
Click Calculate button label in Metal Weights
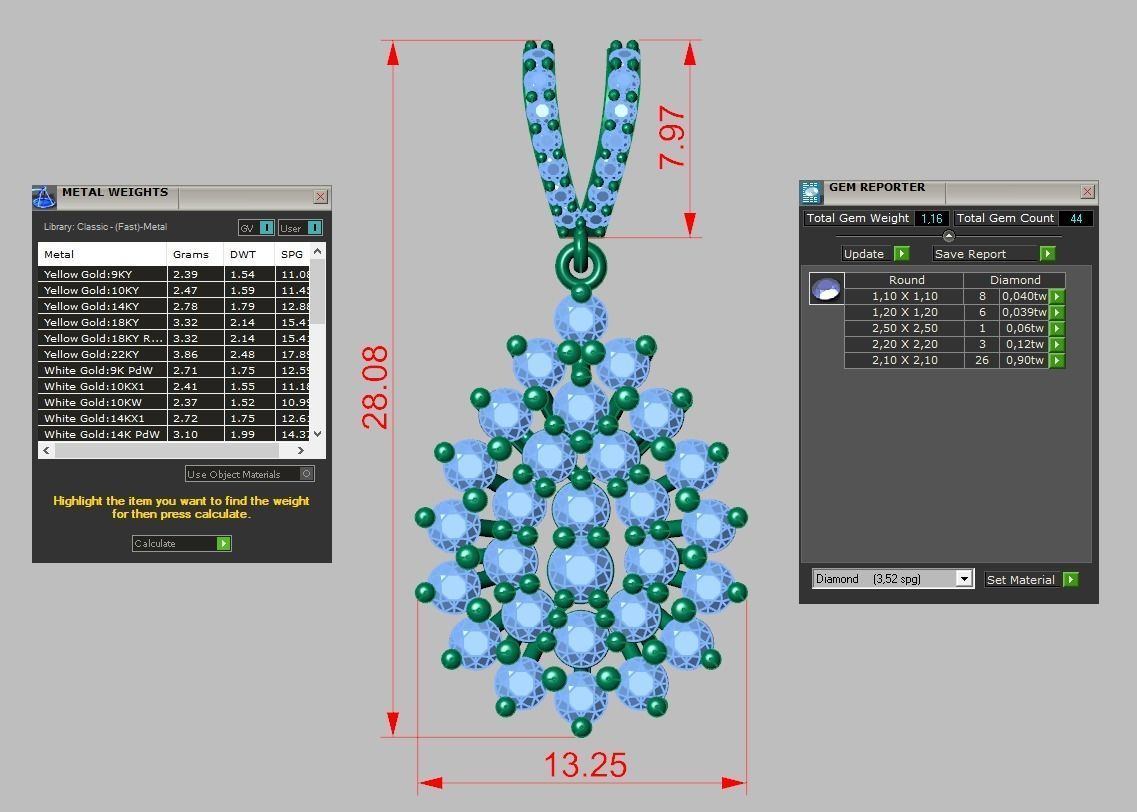[155, 543]
